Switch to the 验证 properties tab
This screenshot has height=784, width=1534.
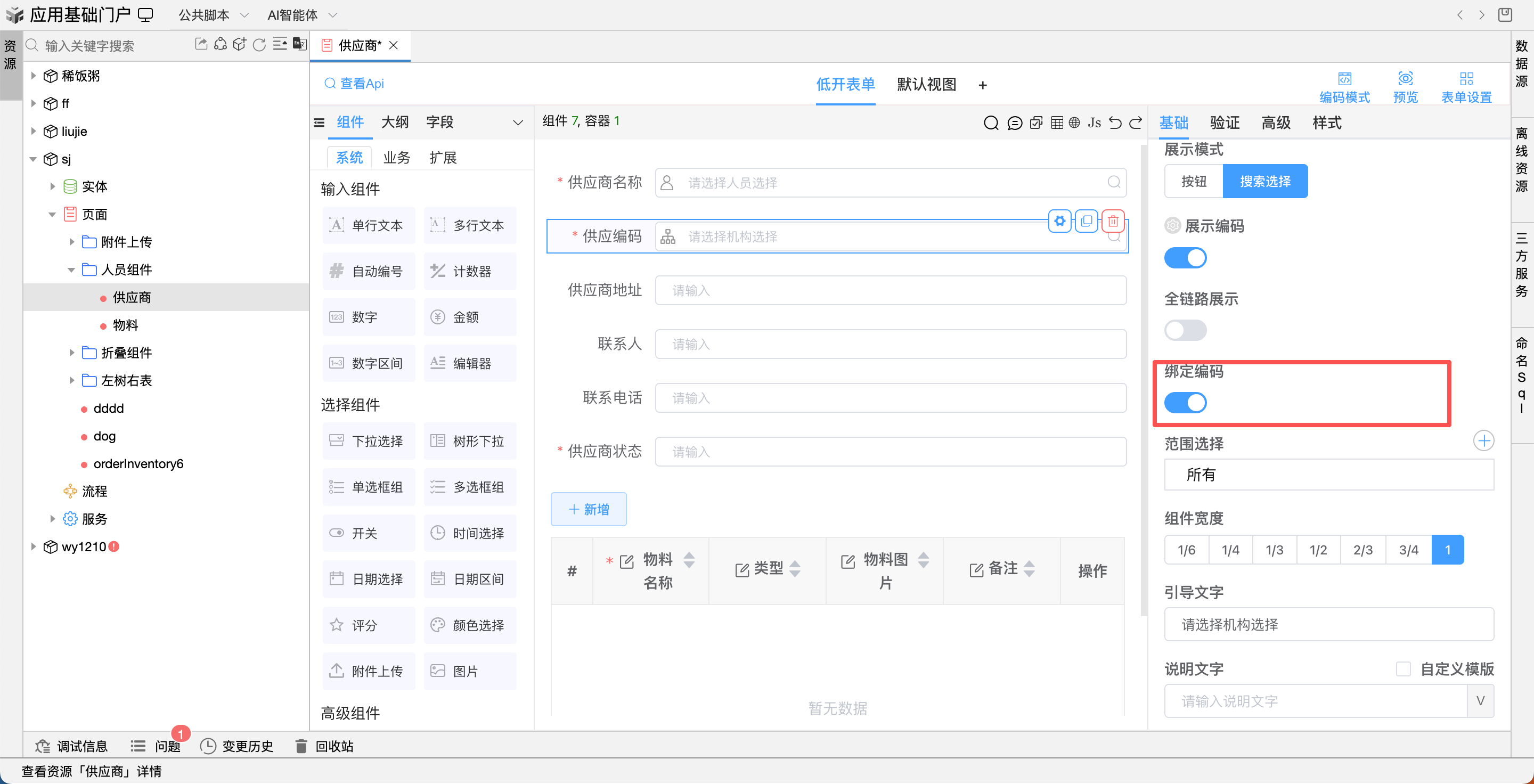1225,123
